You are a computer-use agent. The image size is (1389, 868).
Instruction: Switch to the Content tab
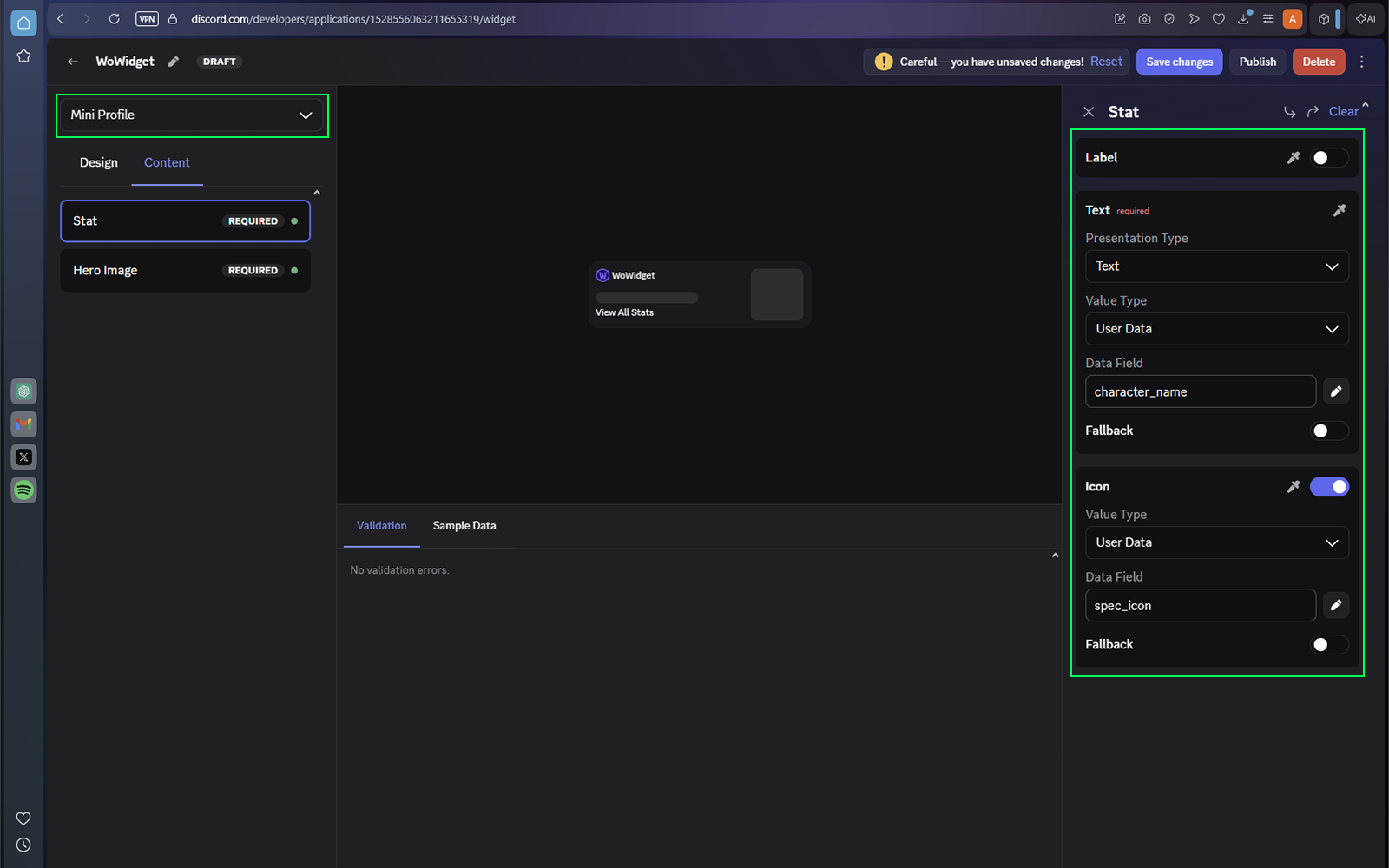(x=167, y=163)
